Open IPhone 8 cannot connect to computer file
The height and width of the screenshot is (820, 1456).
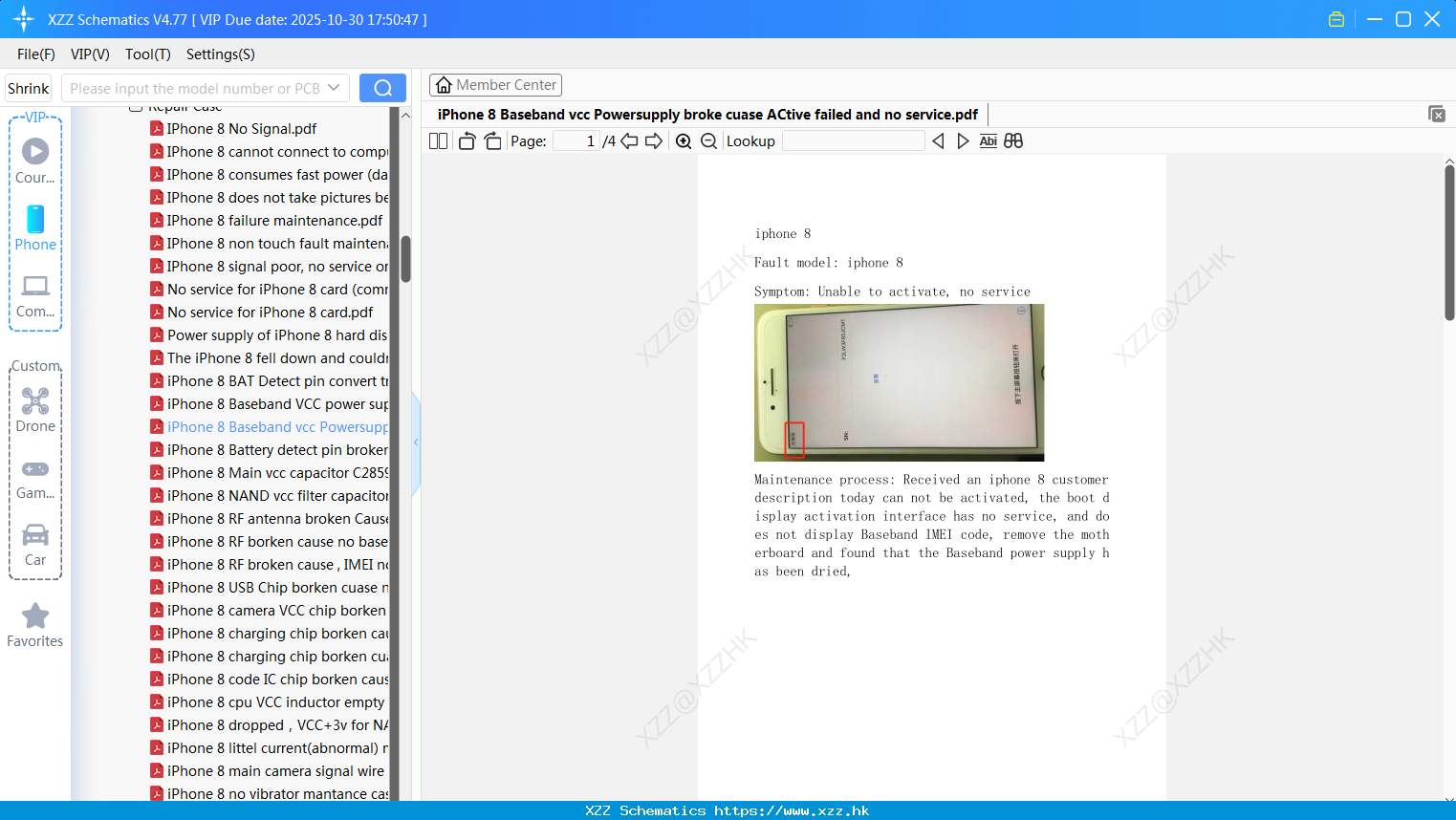[x=270, y=152]
